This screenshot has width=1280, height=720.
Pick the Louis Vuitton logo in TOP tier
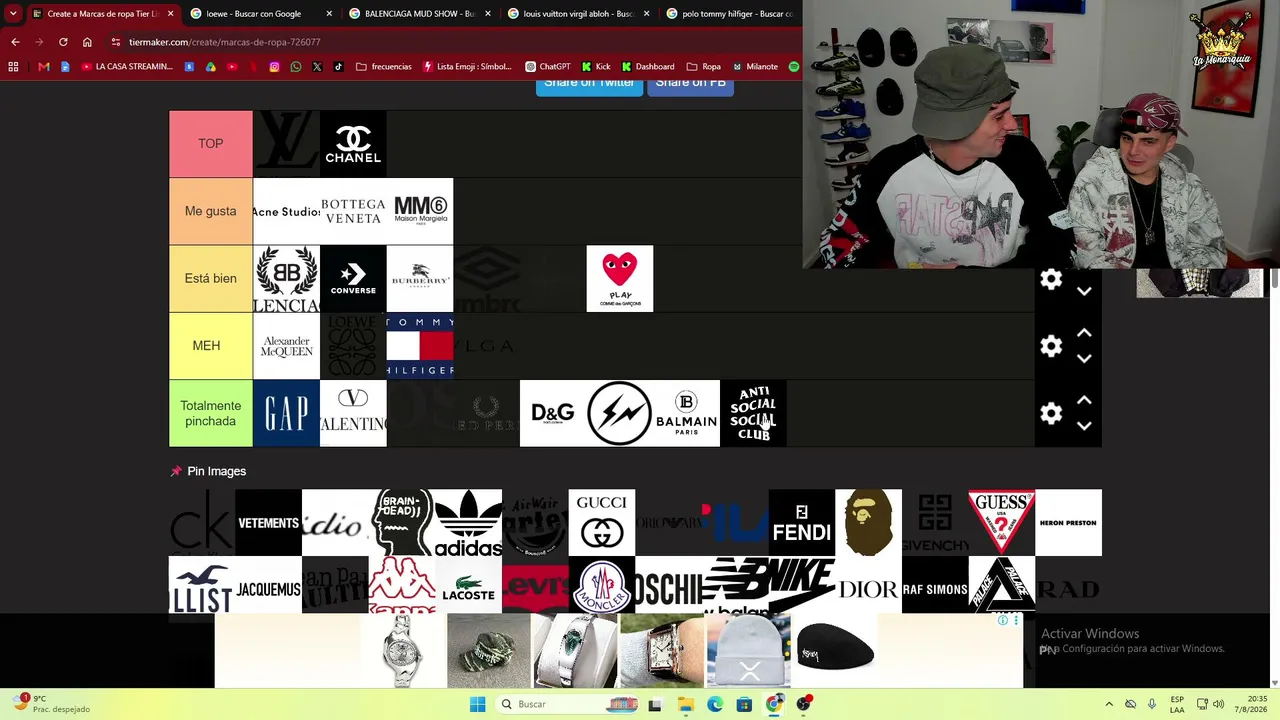pyautogui.click(x=286, y=144)
